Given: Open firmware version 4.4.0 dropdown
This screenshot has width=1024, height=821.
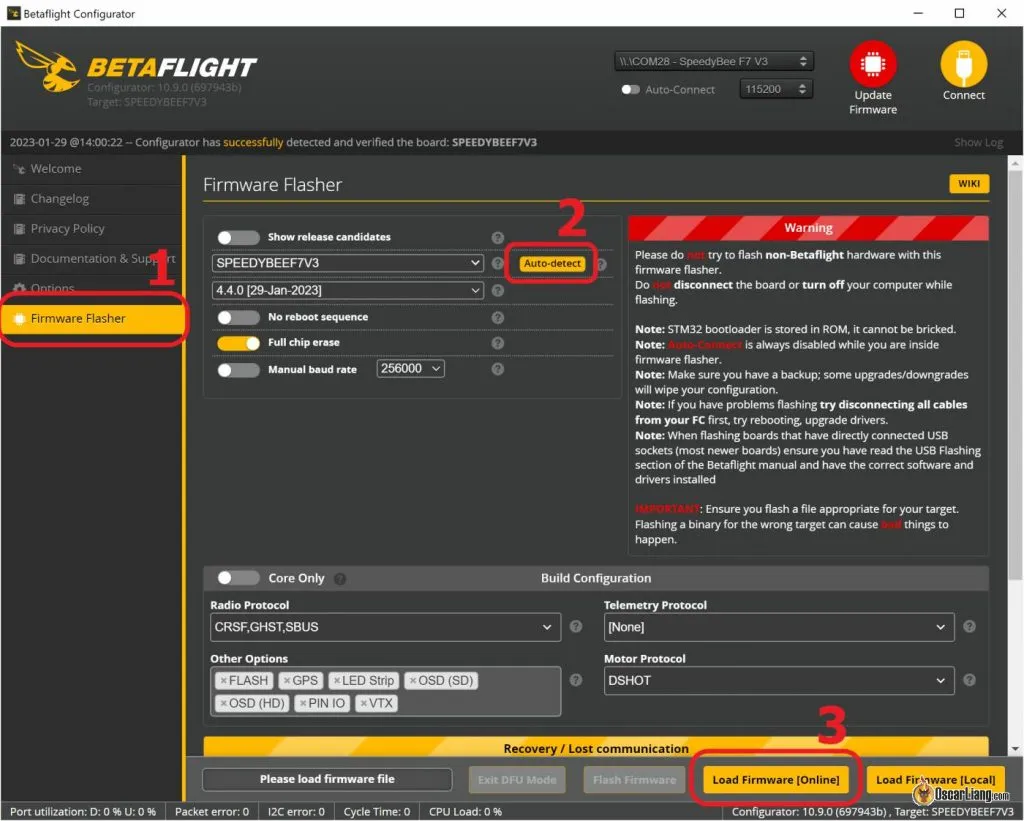Looking at the screenshot, I should pyautogui.click(x=347, y=290).
